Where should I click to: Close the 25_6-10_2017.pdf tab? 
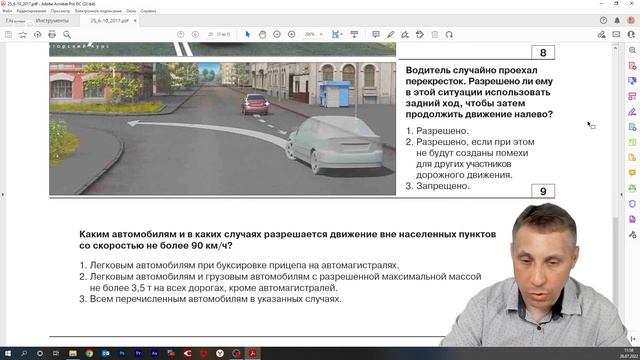pyautogui.click(x=135, y=20)
